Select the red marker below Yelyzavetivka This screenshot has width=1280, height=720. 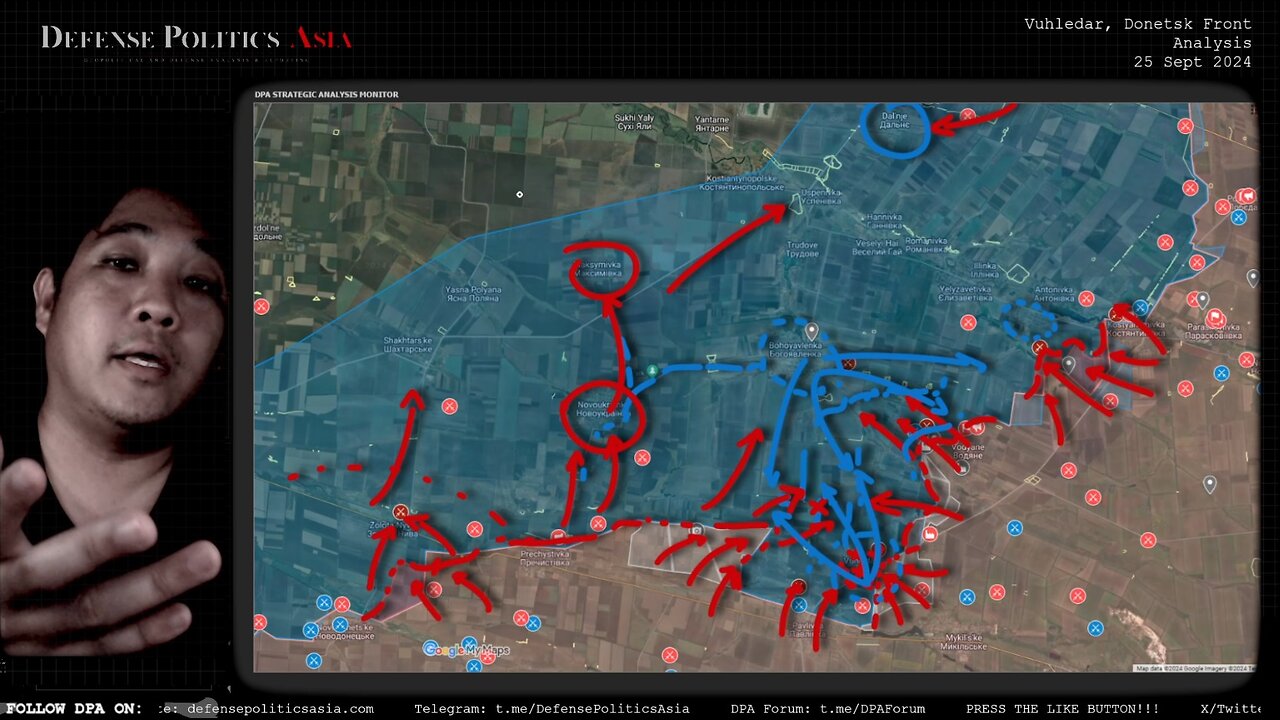[x=967, y=322]
